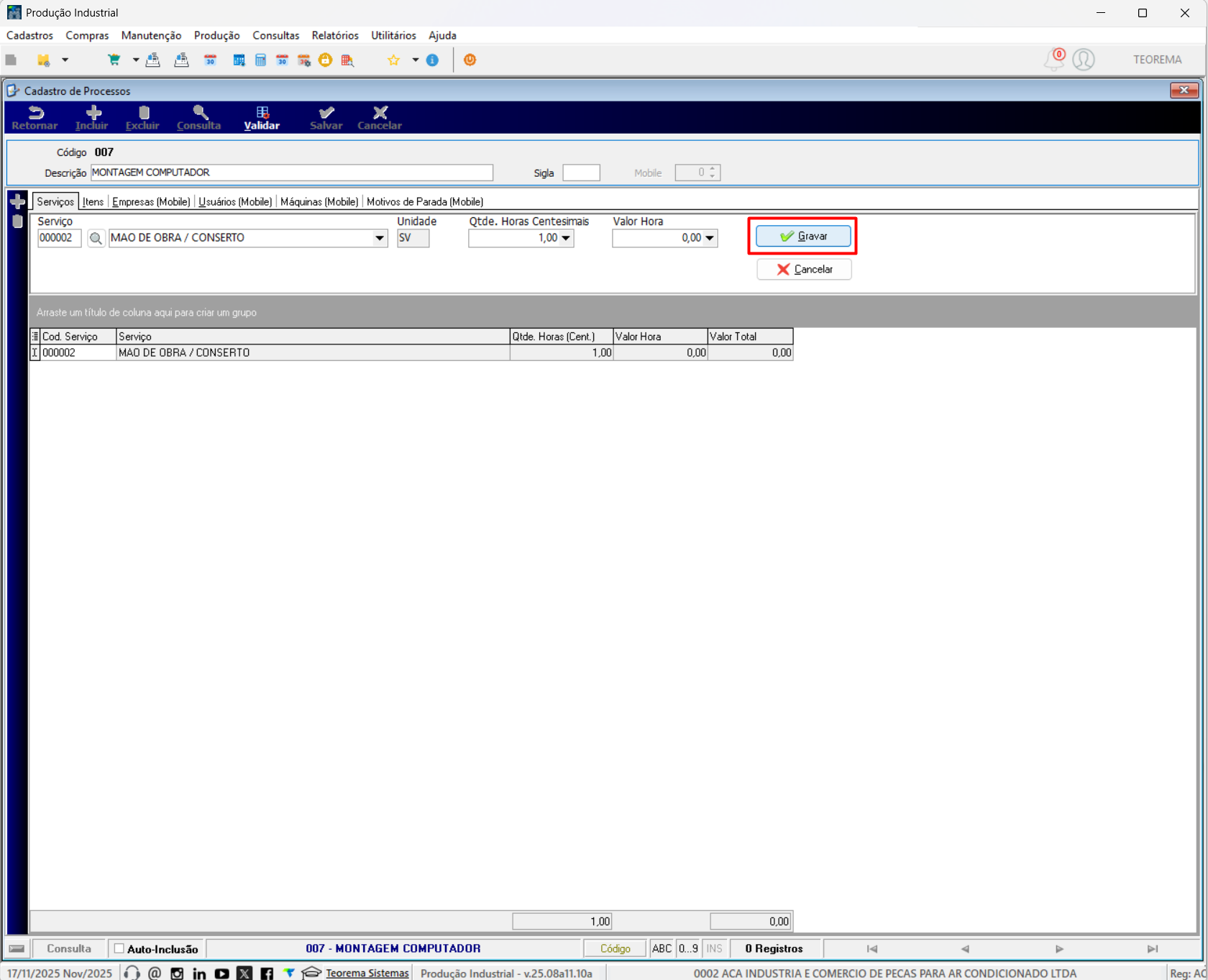Click the blue information icon
Viewport: 1208px width, 980px height.
coord(432,60)
